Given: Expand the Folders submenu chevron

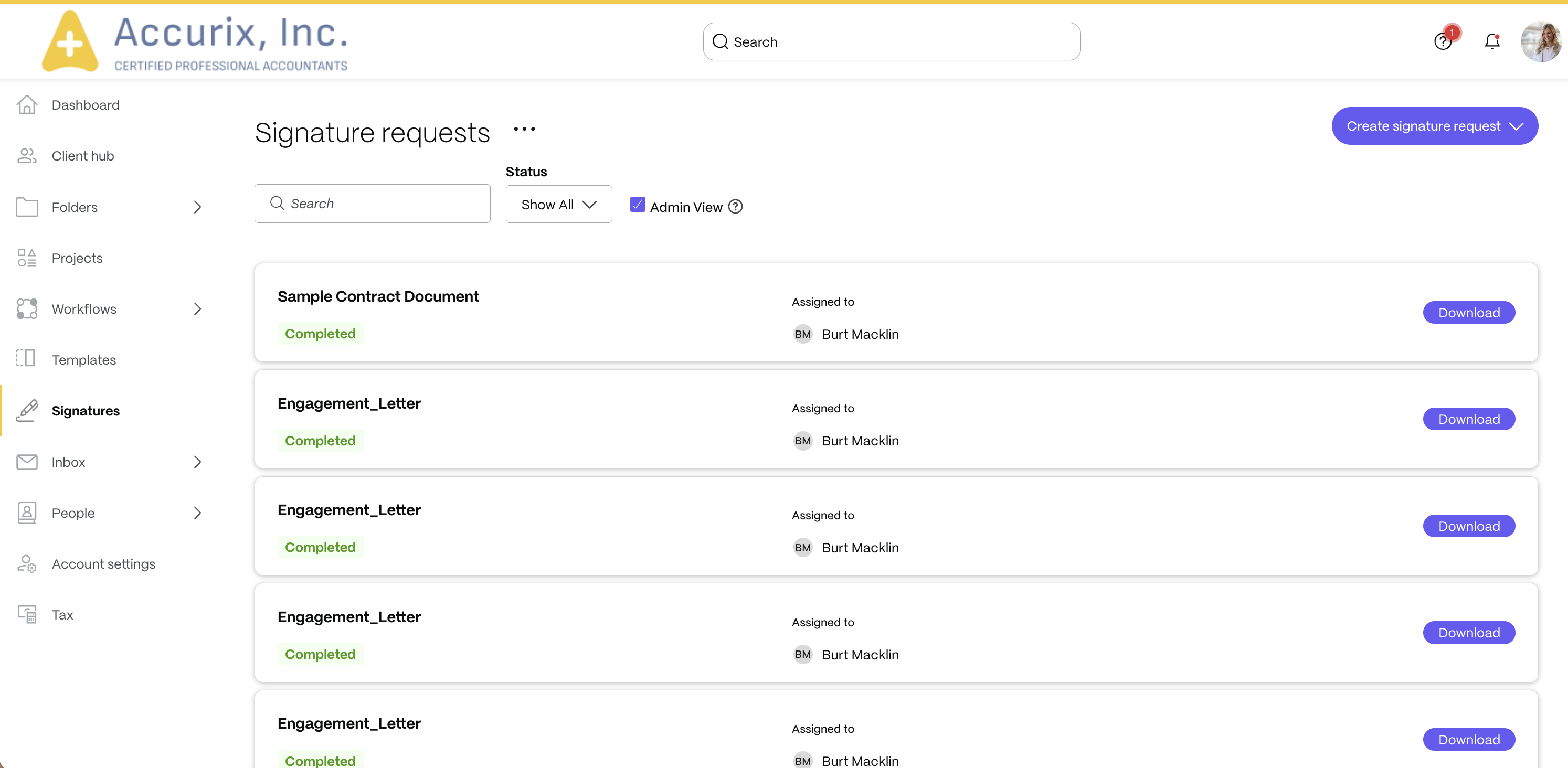Looking at the screenshot, I should (x=197, y=207).
